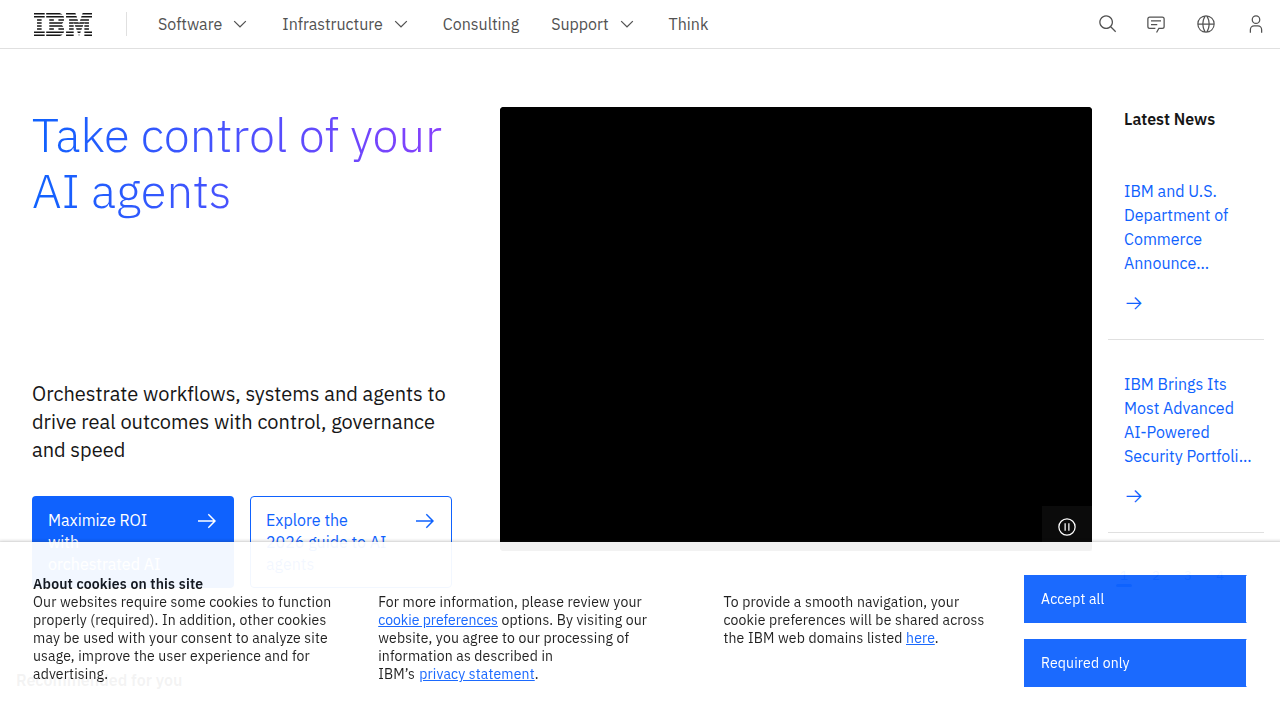Screen dimensions: 1280x720
Task: Open IBM Brings Its Most Advanced AI-Powered news
Action: [x=1187, y=420]
